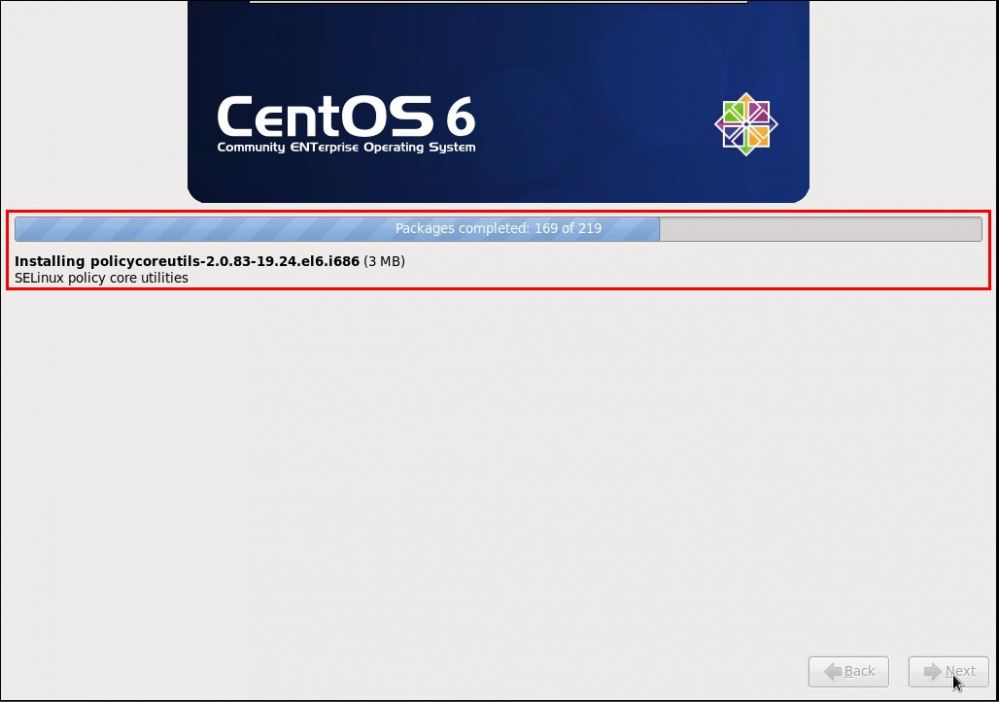The image size is (999, 702).
Task: Click the CentOS pinwheel logo icon
Action: (x=746, y=124)
